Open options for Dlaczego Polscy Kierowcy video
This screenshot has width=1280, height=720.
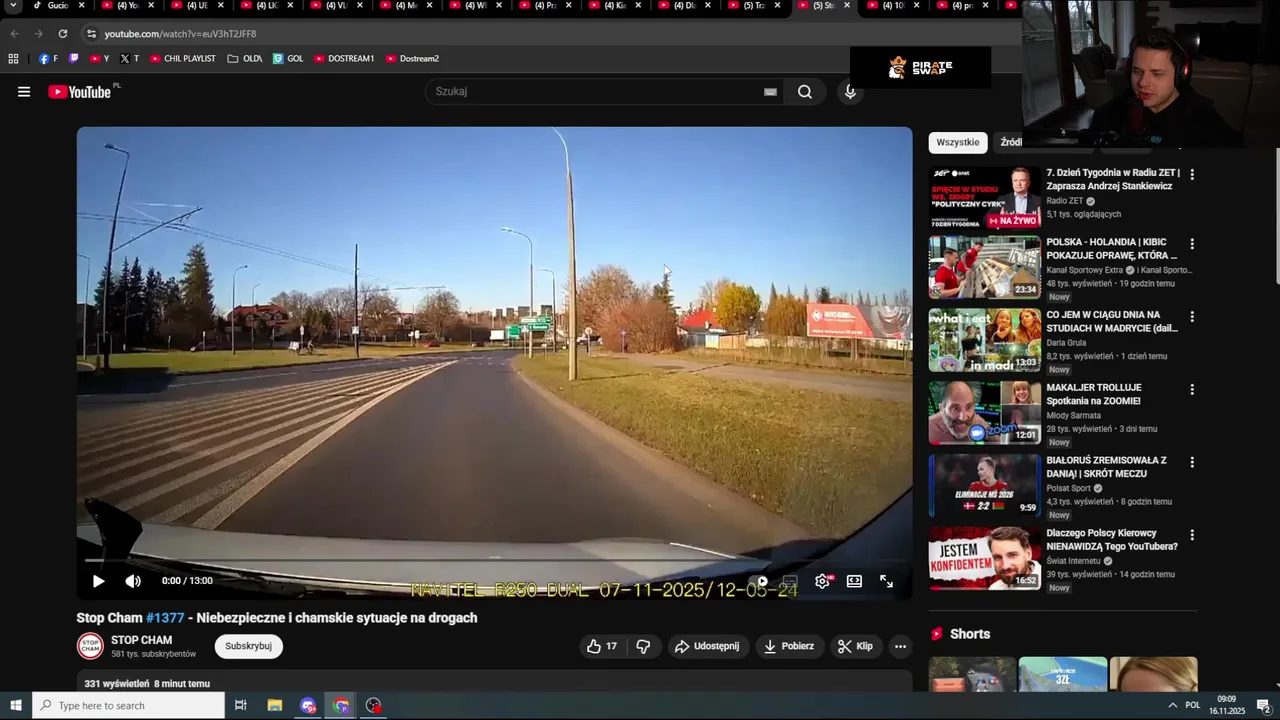[x=1191, y=535]
